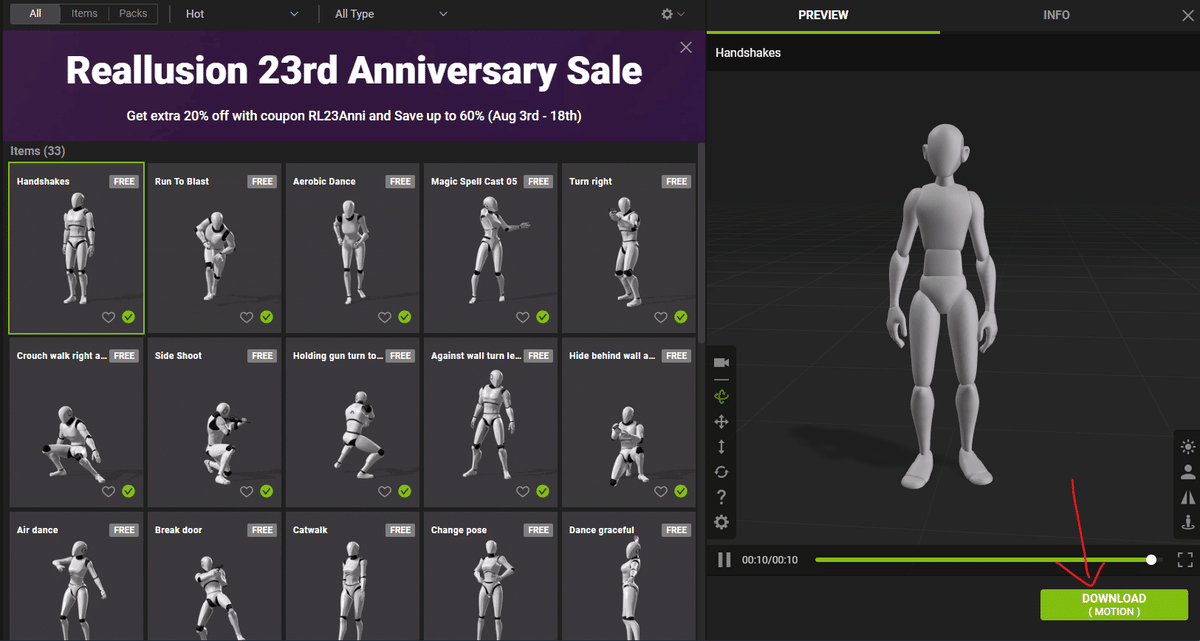Click the camera icon in preview toolbar
This screenshot has height=641, width=1200.
click(x=721, y=362)
